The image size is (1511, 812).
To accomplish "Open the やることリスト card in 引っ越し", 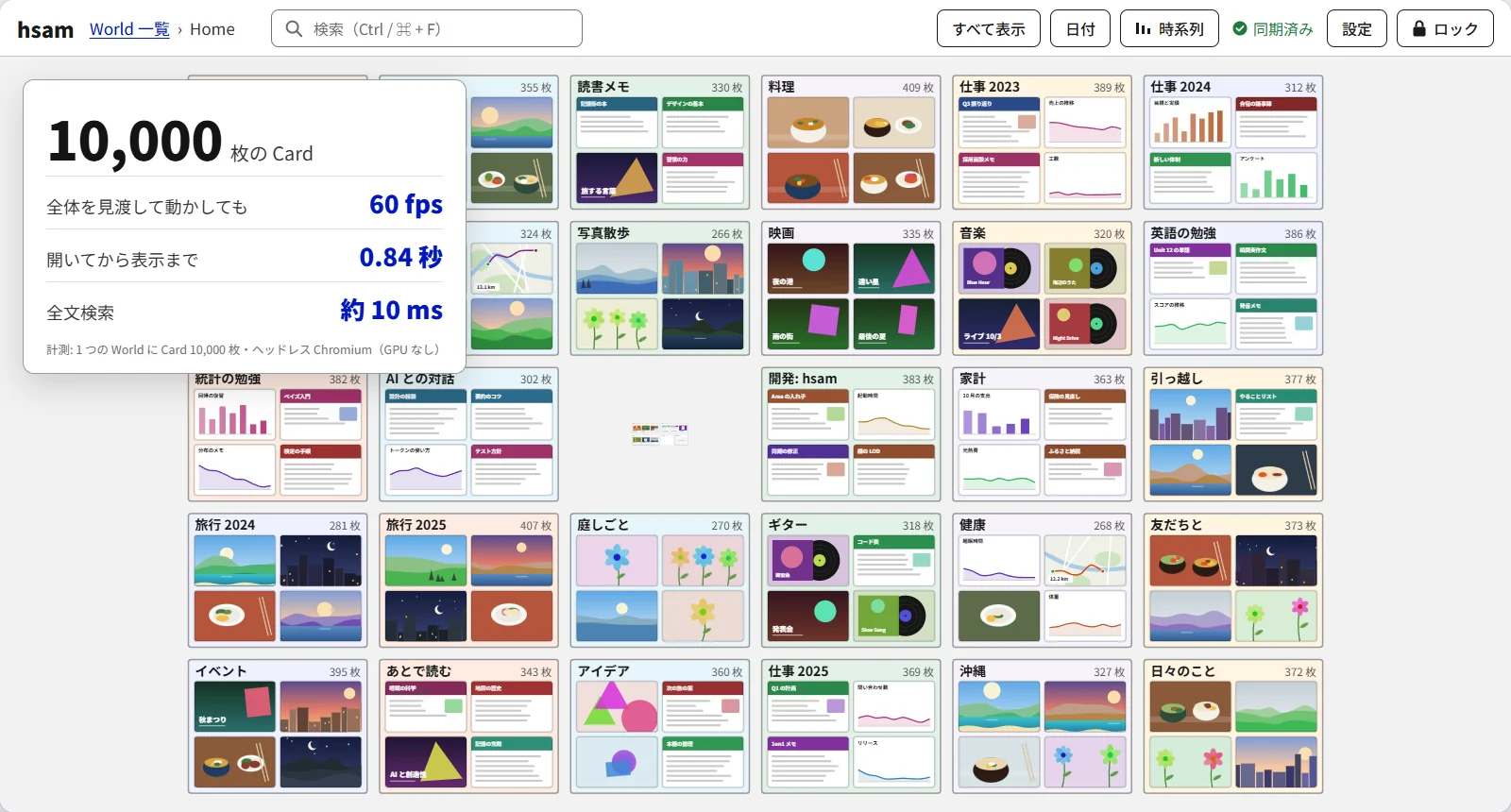I will 1276,414.
